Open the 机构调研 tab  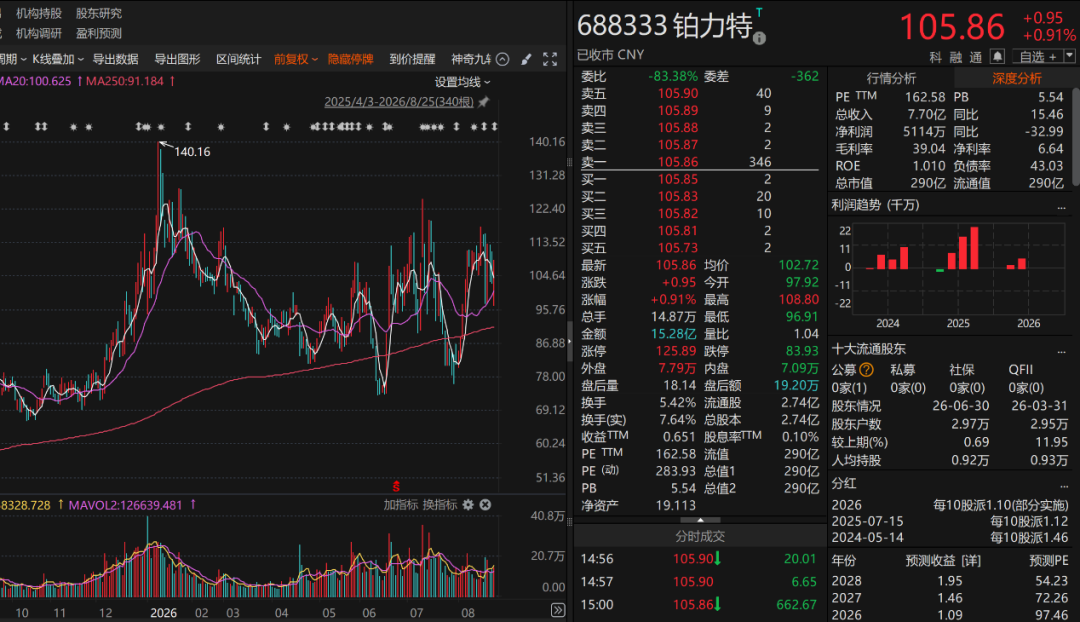coord(39,33)
